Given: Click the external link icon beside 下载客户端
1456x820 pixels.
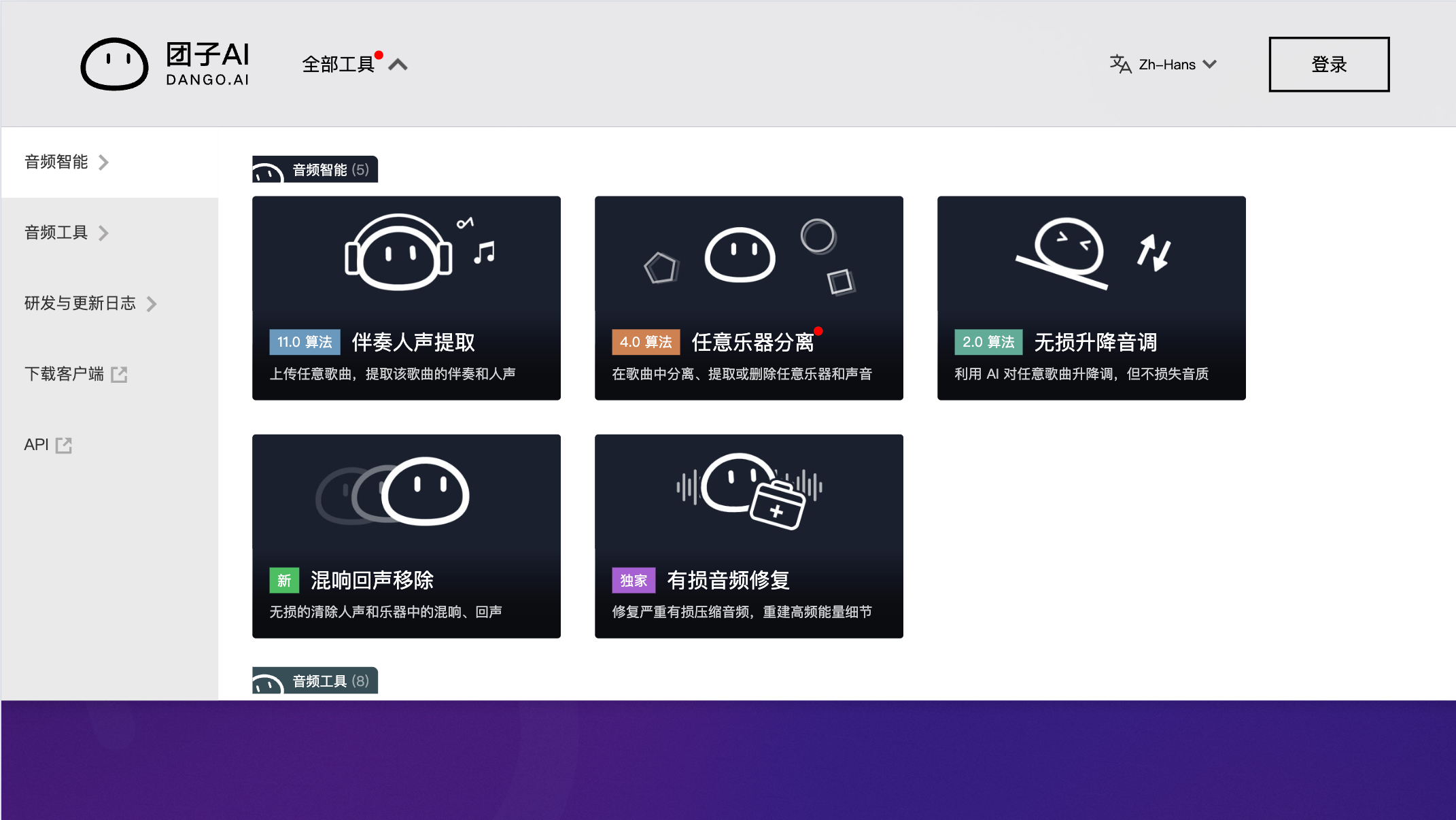Looking at the screenshot, I should [119, 374].
